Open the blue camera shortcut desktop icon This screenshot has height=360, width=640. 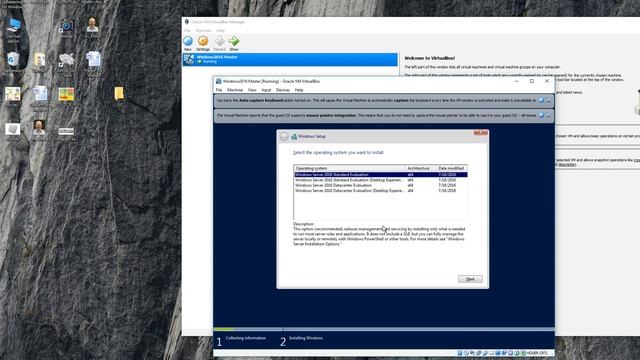point(66,26)
